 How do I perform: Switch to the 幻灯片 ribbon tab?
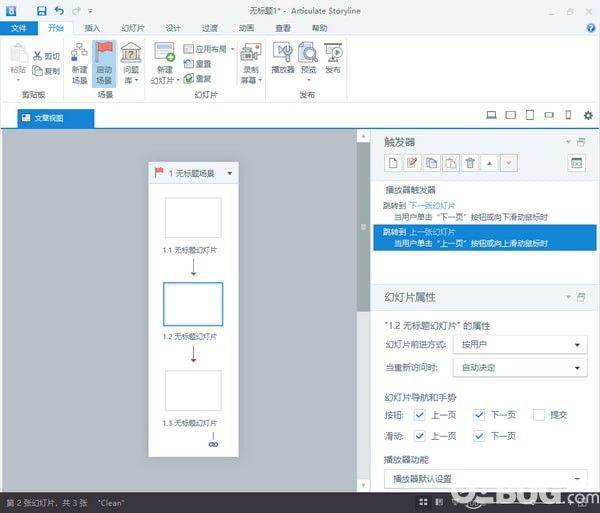click(x=132, y=28)
